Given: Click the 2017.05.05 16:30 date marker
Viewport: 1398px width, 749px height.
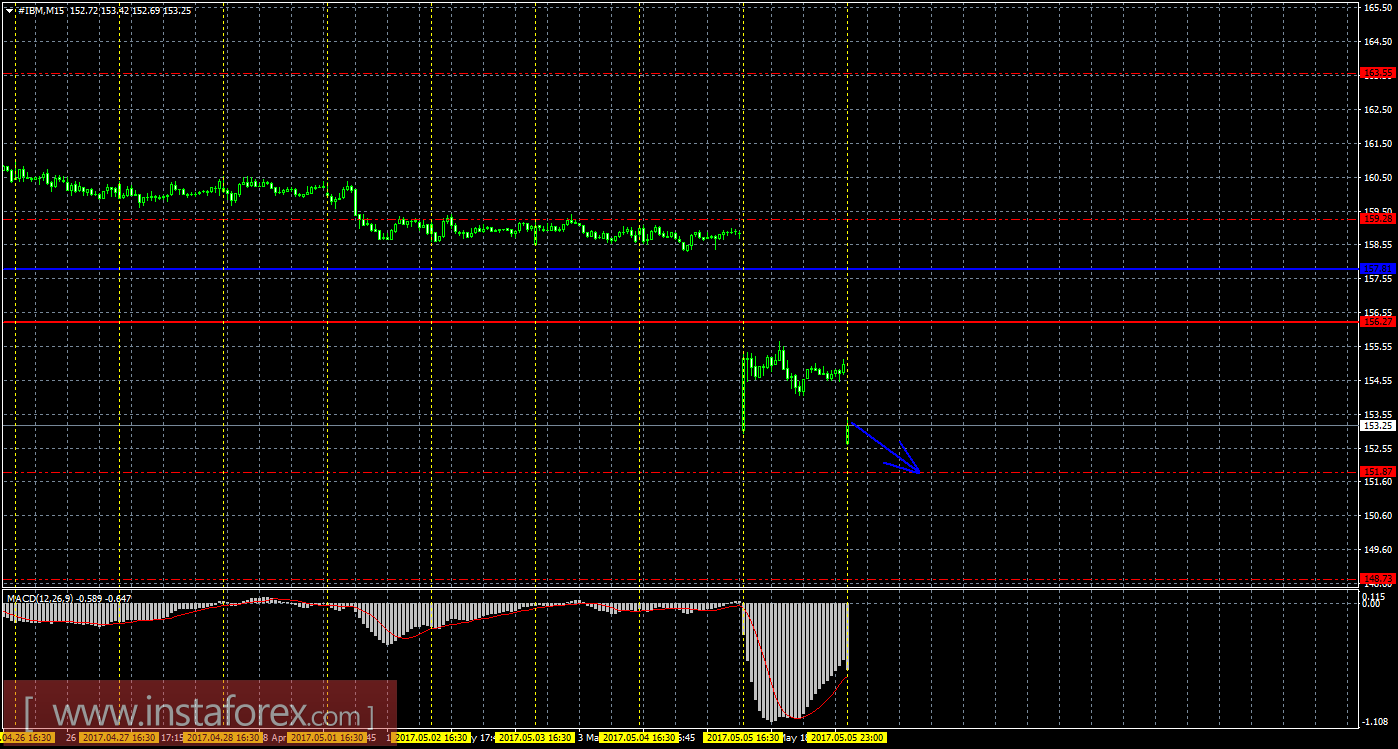Looking at the screenshot, I should pos(743,738).
